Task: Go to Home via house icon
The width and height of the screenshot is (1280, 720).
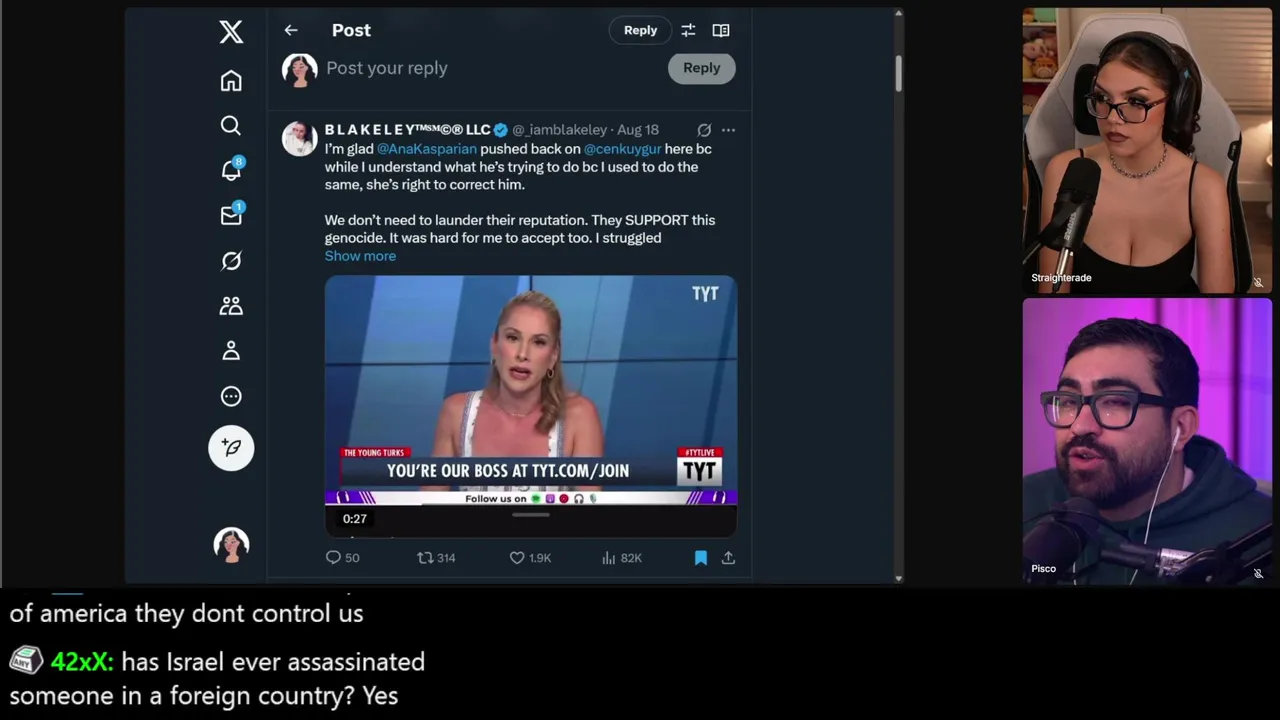Action: click(x=231, y=81)
